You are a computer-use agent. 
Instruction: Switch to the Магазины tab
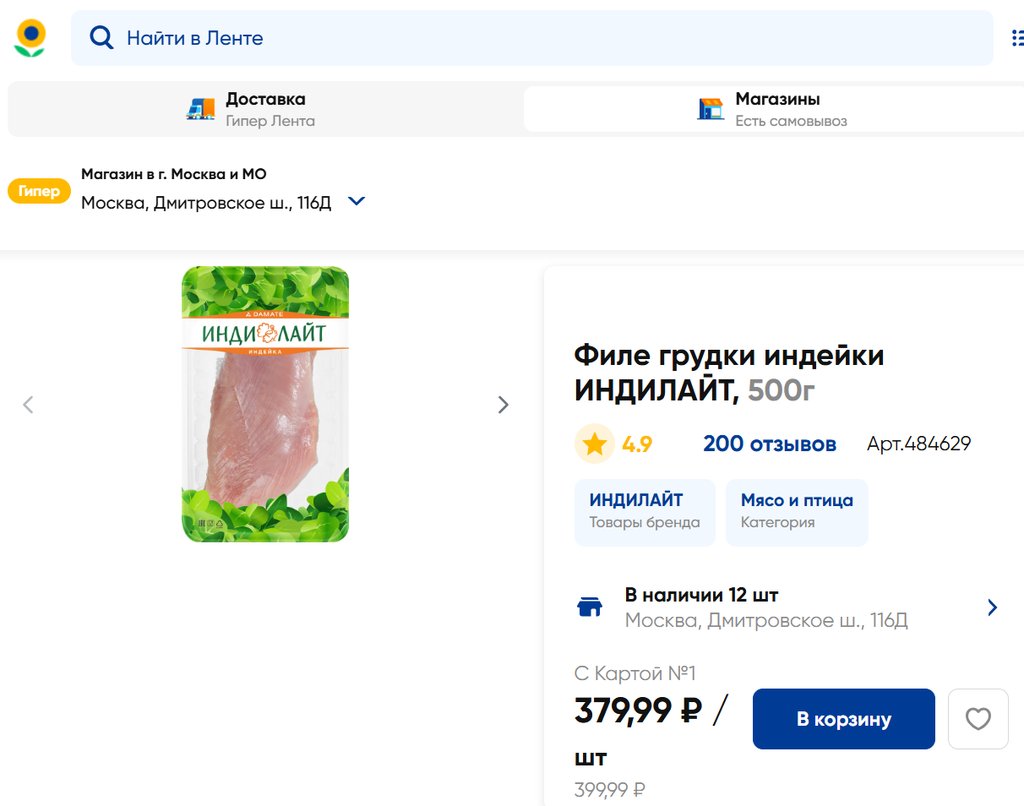(x=777, y=109)
